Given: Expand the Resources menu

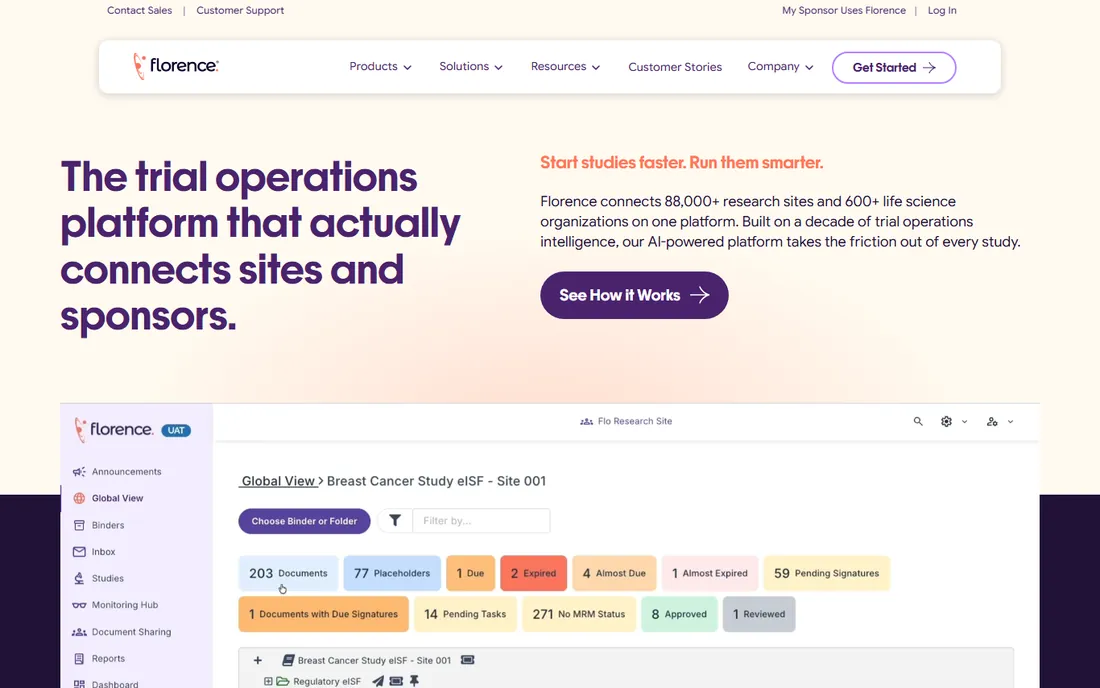Looking at the screenshot, I should click(x=565, y=67).
